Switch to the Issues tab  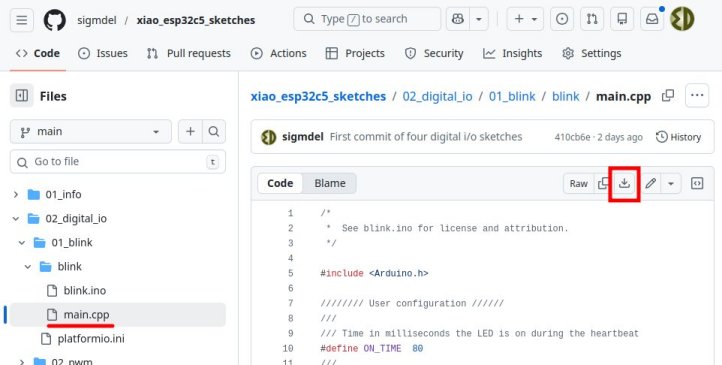coord(103,53)
